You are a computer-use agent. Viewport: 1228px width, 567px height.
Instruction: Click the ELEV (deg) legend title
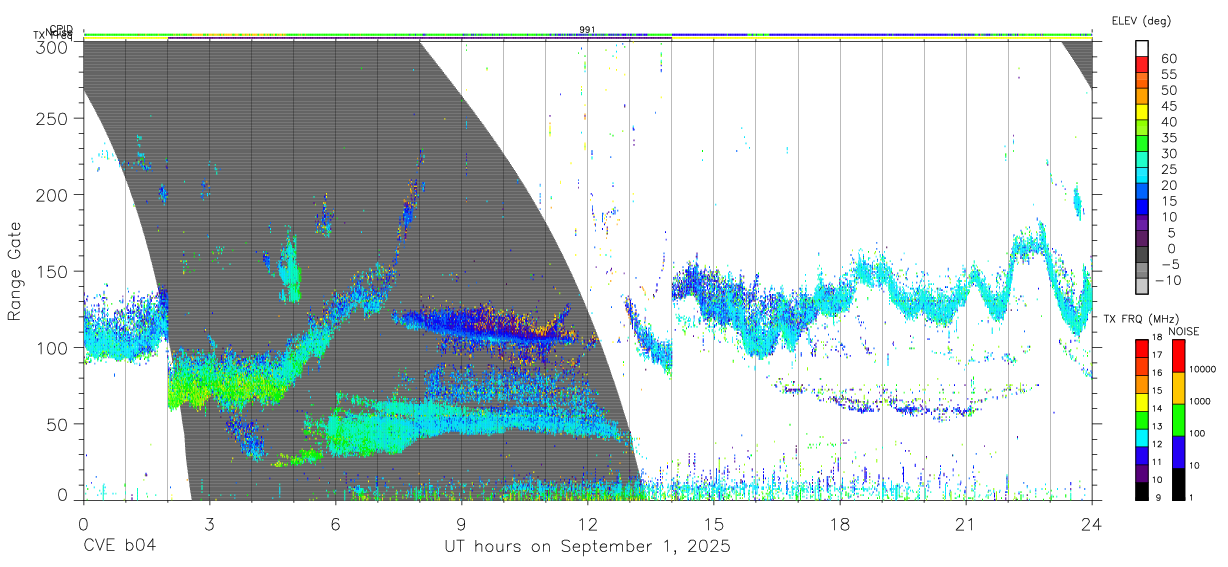(1140, 20)
